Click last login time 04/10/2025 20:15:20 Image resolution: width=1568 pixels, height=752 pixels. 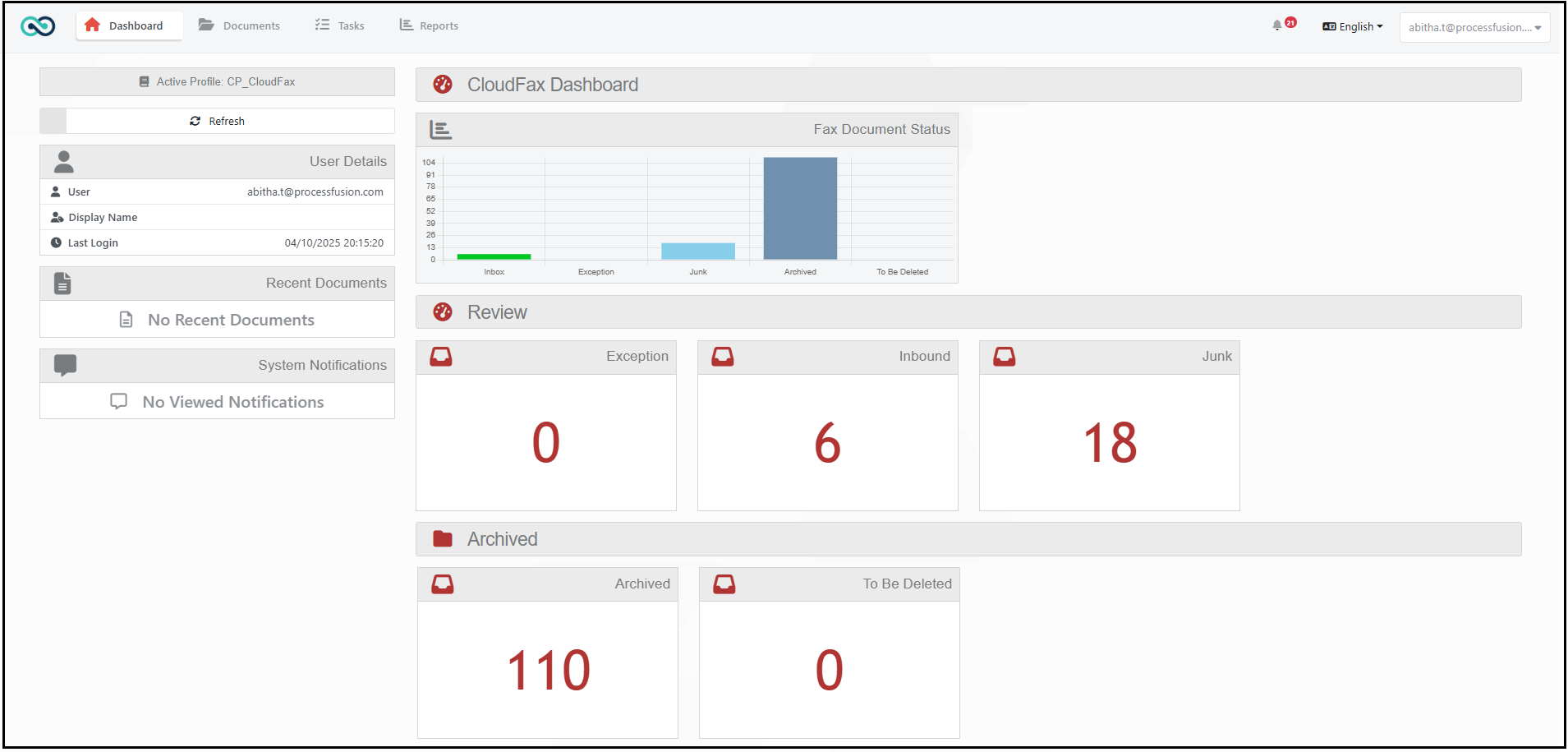point(334,242)
